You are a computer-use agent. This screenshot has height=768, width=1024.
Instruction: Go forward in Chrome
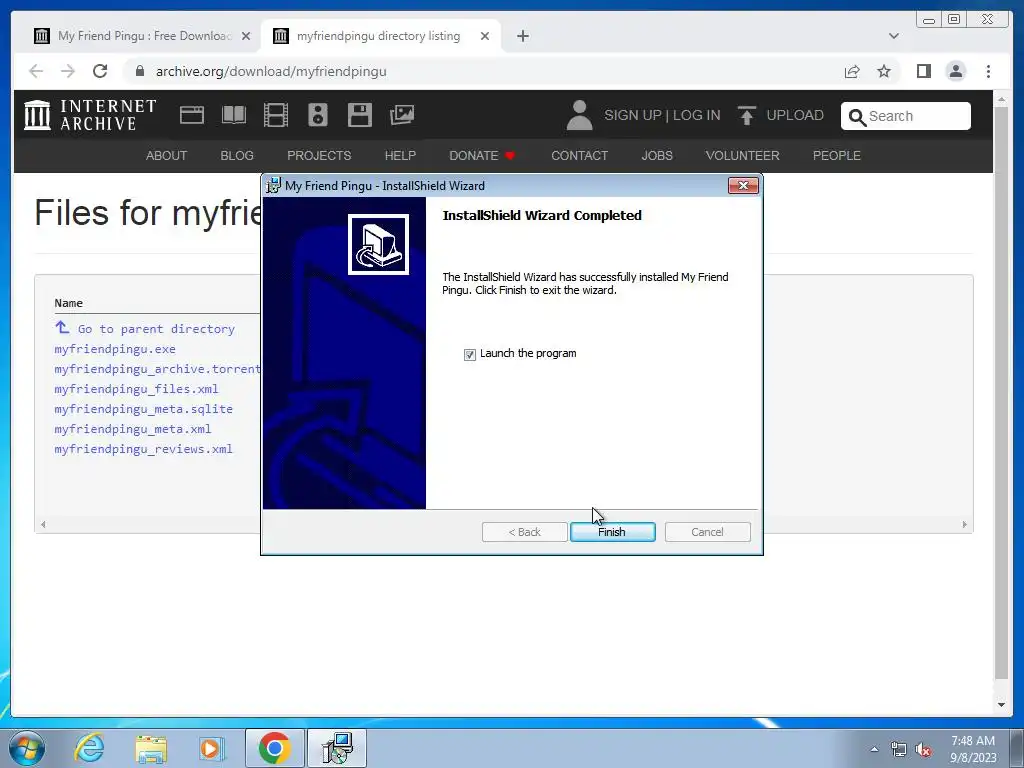tap(68, 71)
